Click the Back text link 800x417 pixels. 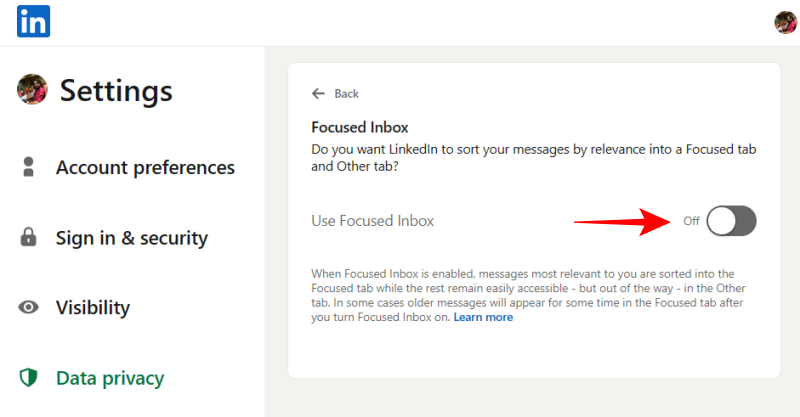[x=346, y=93]
